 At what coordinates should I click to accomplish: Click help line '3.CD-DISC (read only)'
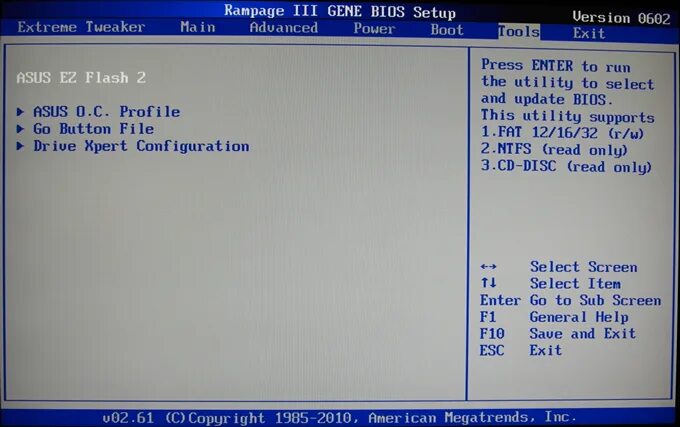566,166
